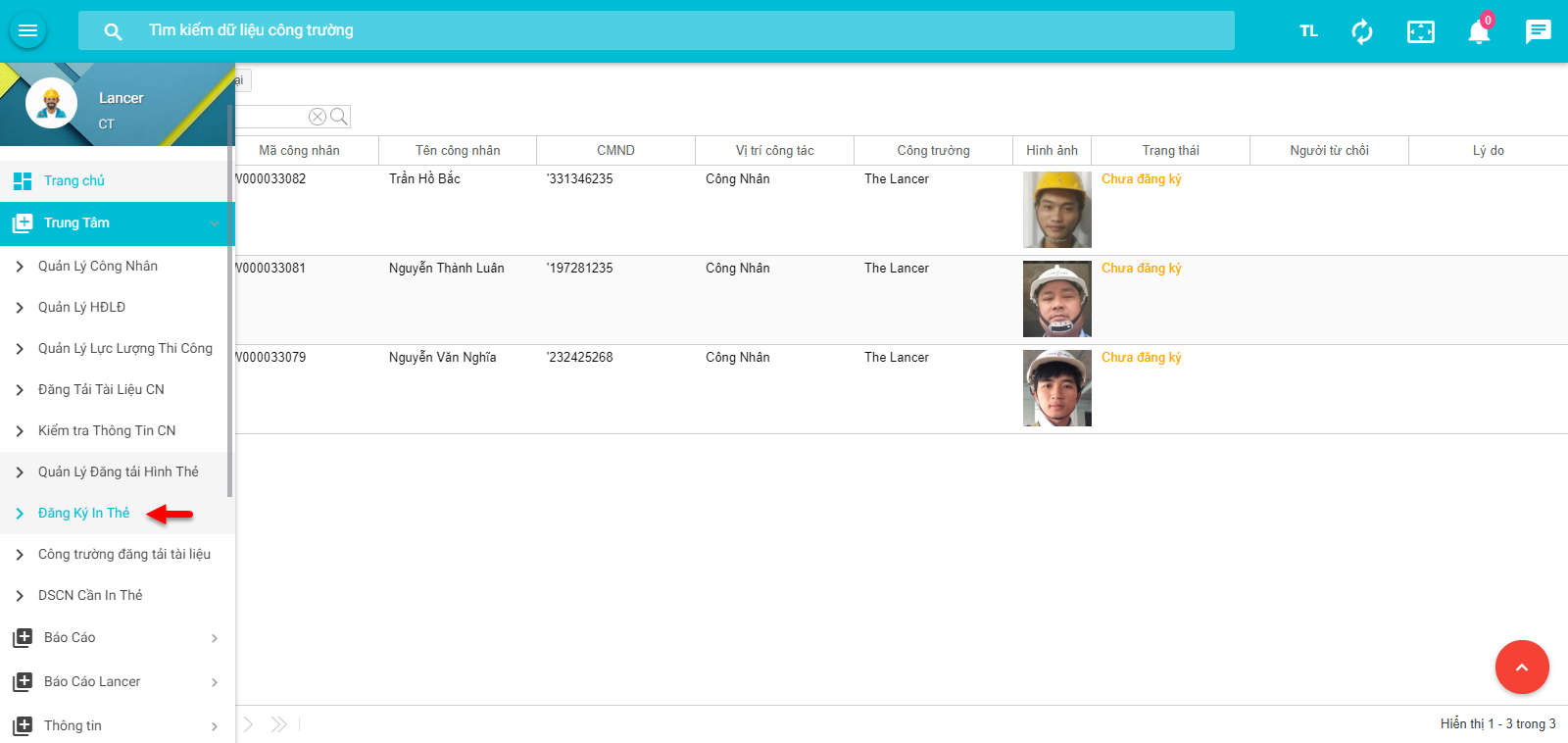Expand the Báo Cáo Lancer menu
This screenshot has width=1568, height=743.
pos(214,682)
